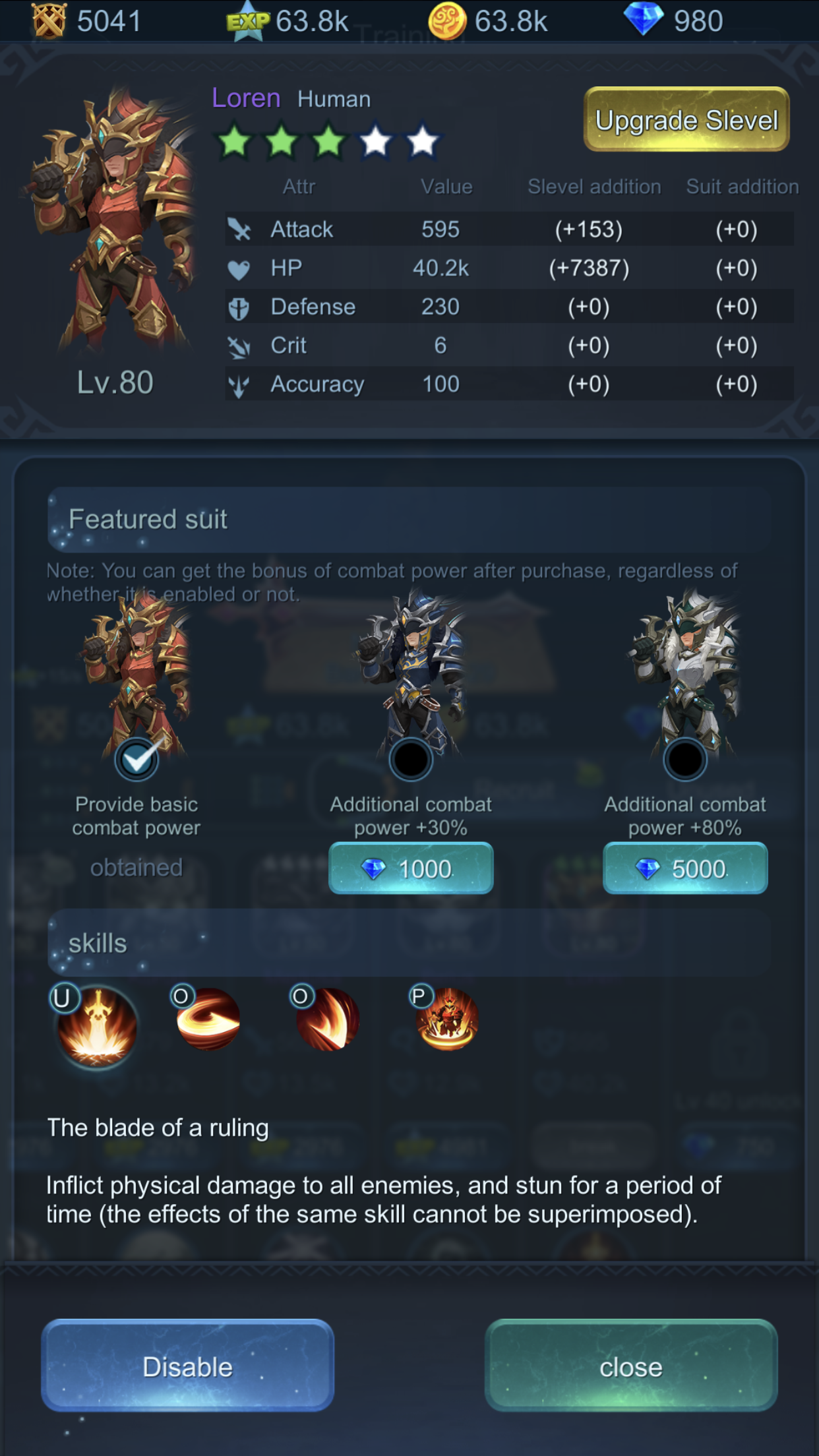Select the blade of a ruling skill icon
The height and width of the screenshot is (1456, 819).
coord(97,1025)
